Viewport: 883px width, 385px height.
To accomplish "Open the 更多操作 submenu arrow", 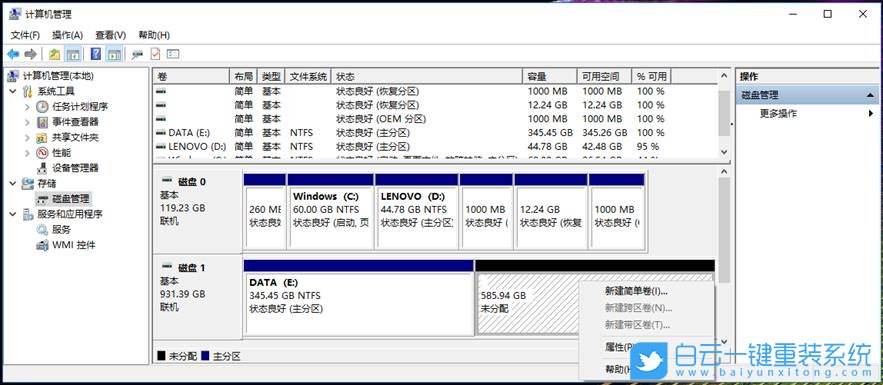I will [871, 113].
